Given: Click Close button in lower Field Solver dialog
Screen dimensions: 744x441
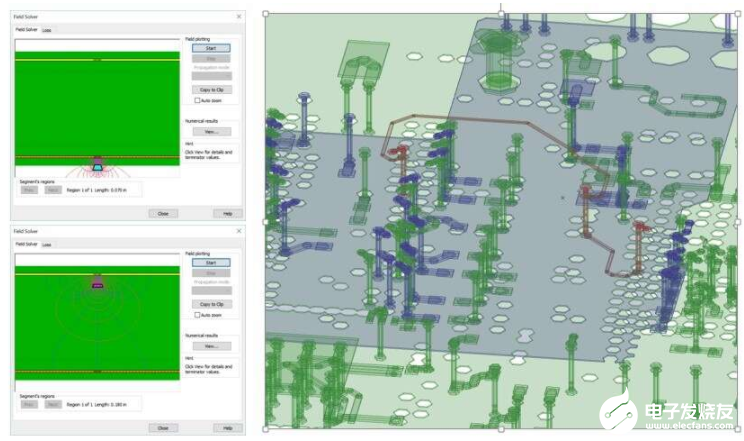Looking at the screenshot, I should (163, 428).
